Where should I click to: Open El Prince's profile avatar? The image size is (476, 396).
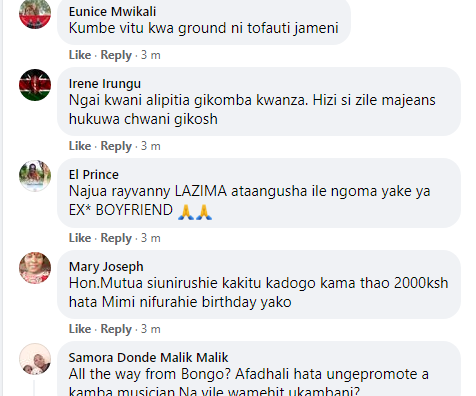(x=35, y=176)
